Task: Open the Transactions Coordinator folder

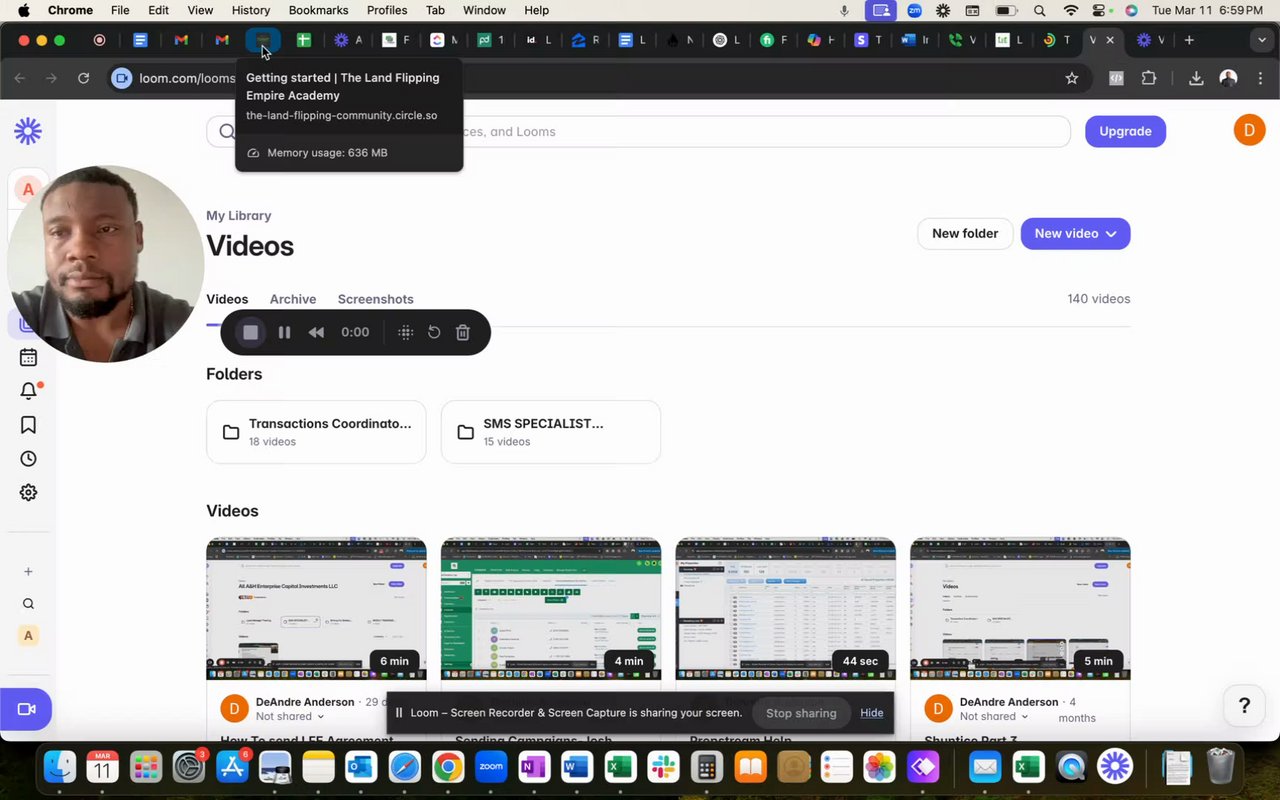Action: pos(316,432)
